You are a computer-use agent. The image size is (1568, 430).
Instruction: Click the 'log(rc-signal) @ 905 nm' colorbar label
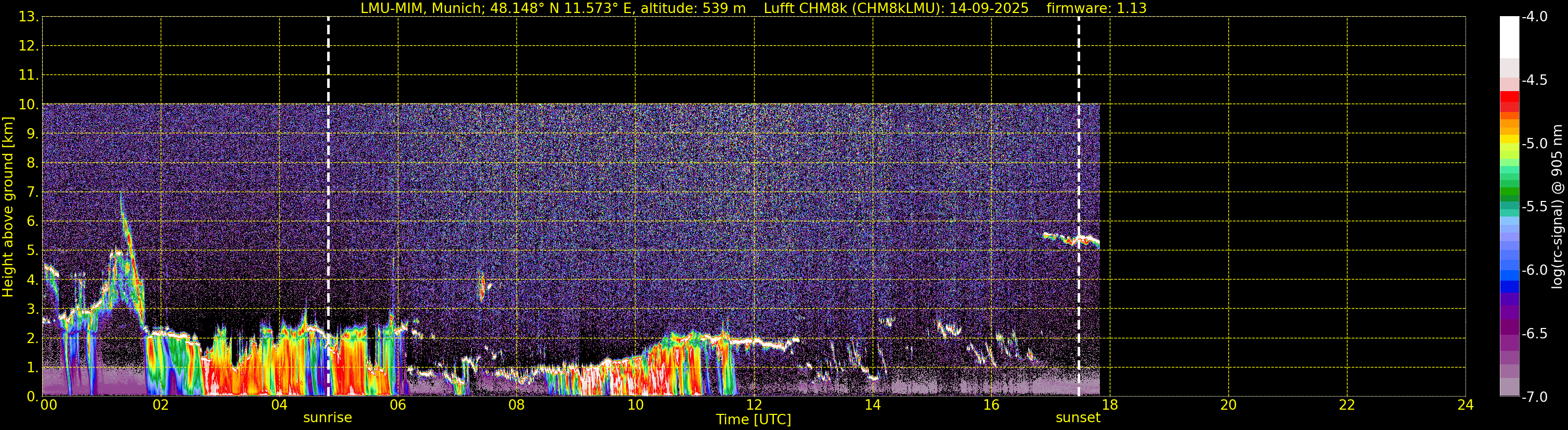(1558, 207)
